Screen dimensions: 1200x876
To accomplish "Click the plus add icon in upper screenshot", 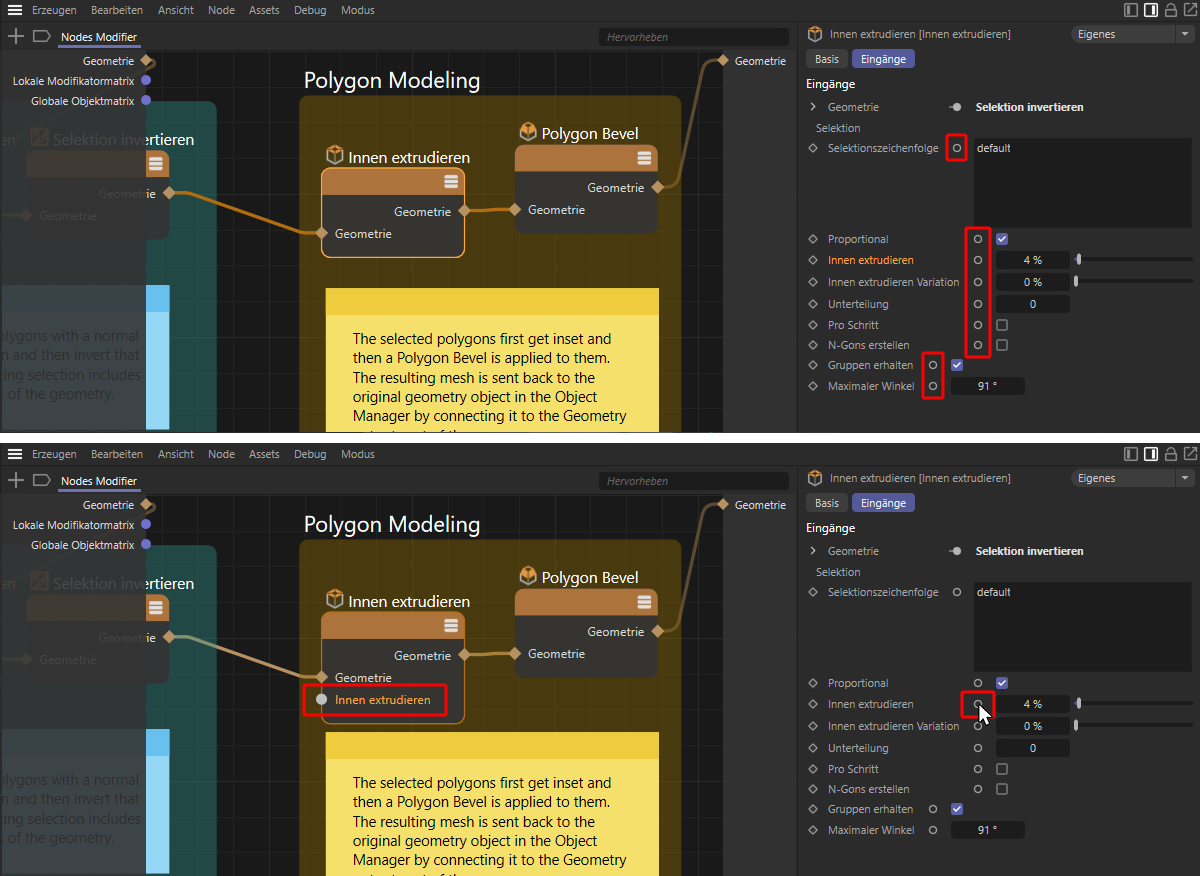I will (x=15, y=36).
